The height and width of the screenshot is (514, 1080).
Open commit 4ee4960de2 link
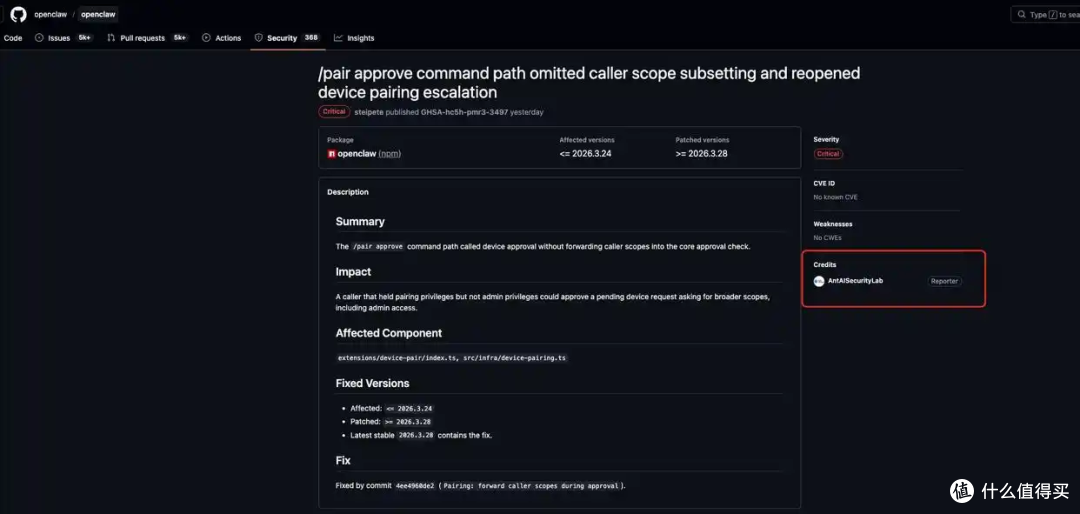point(415,486)
